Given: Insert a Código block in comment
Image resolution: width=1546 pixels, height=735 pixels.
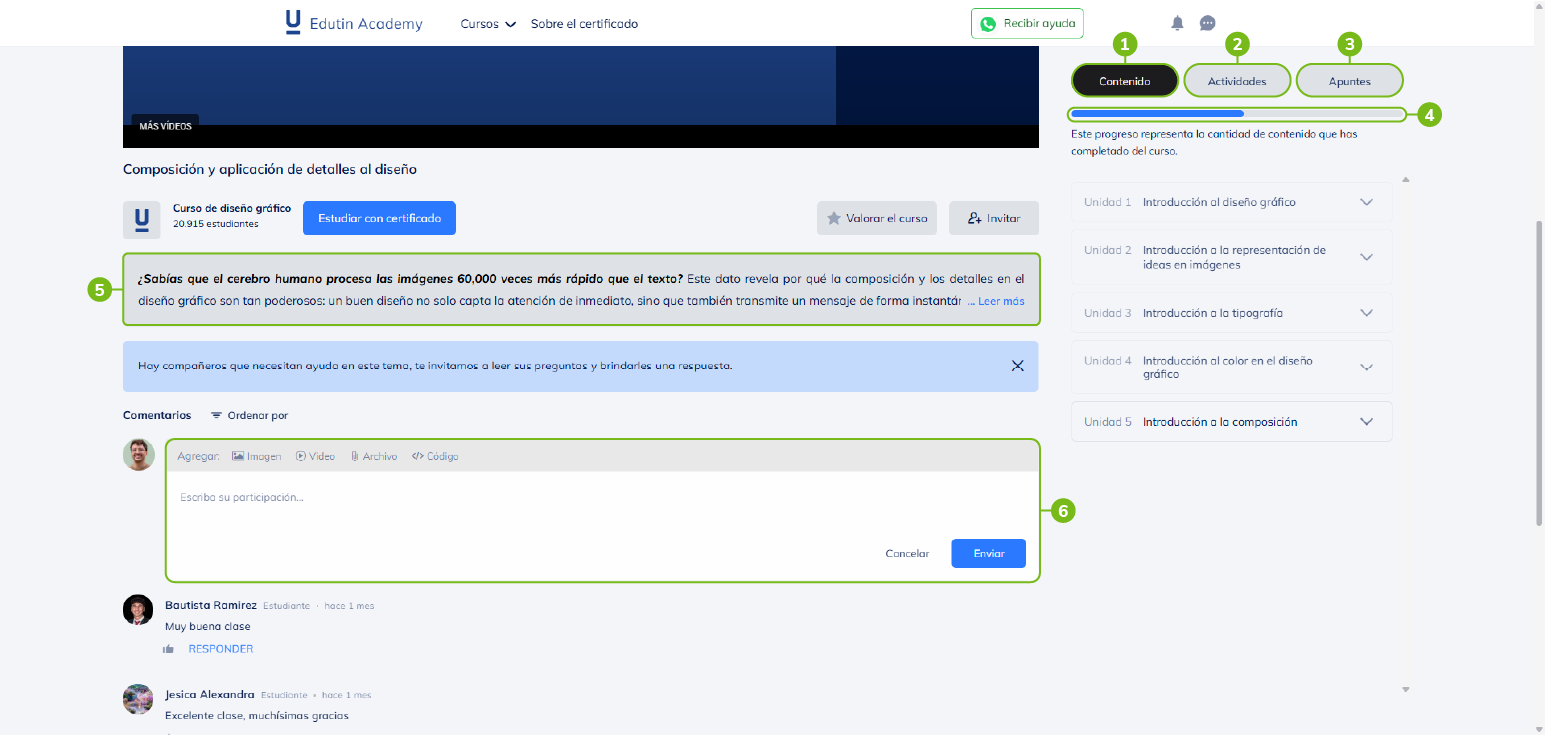Looking at the screenshot, I should click(435, 456).
